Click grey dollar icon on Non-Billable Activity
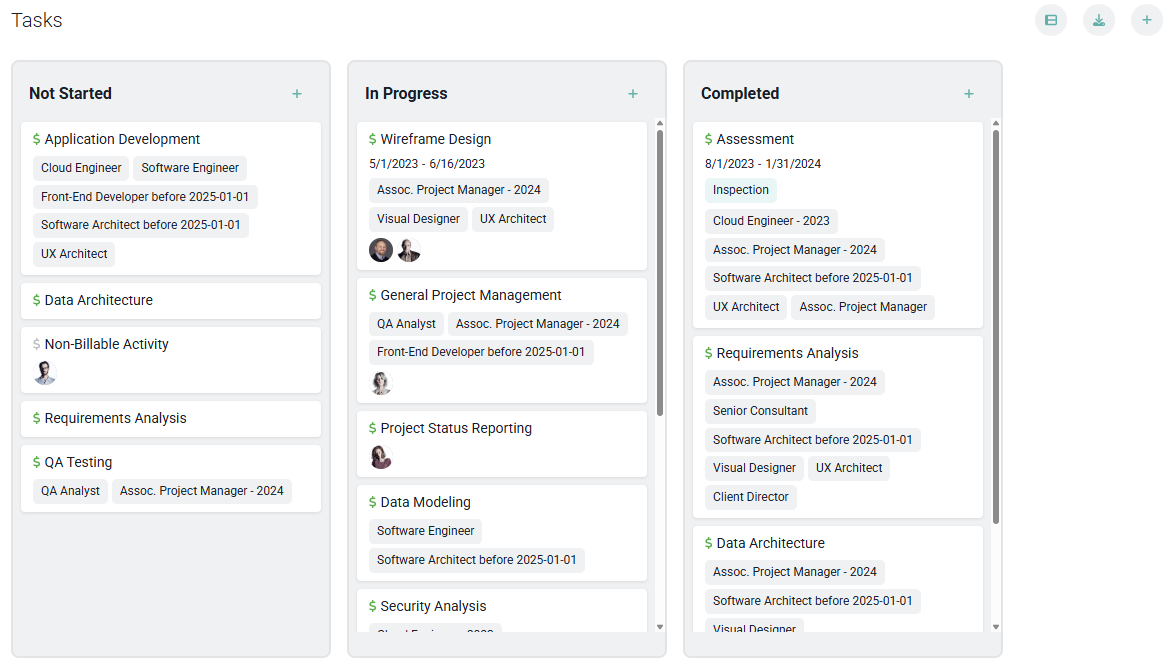The height and width of the screenshot is (668, 1168). 37,344
